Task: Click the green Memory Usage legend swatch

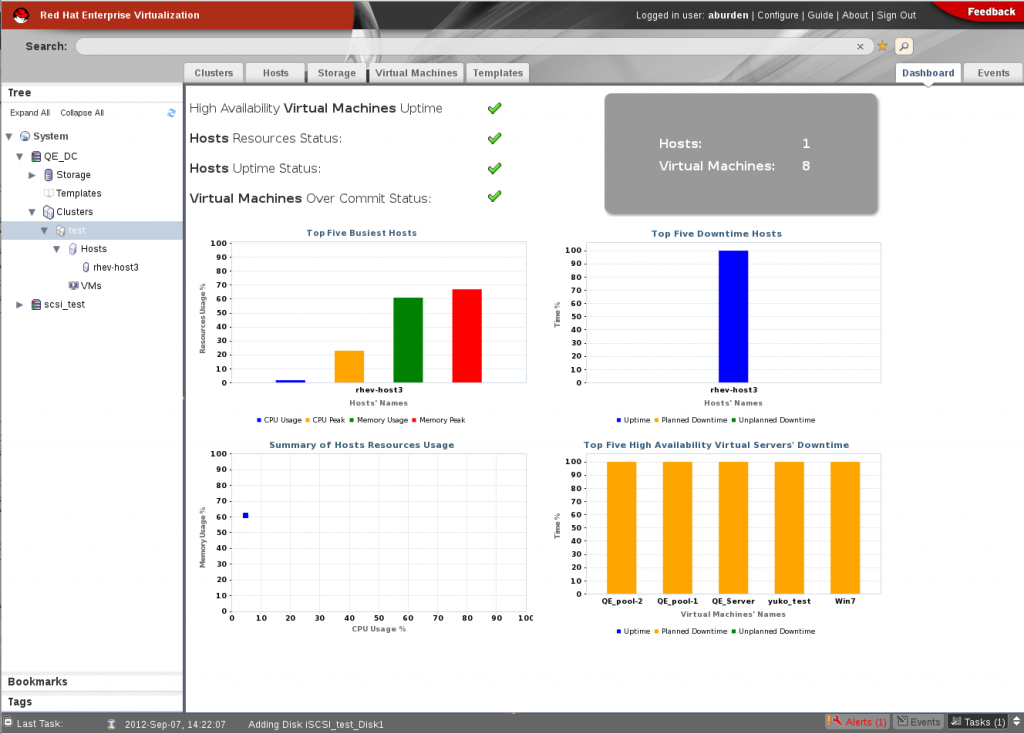Action: click(351, 420)
